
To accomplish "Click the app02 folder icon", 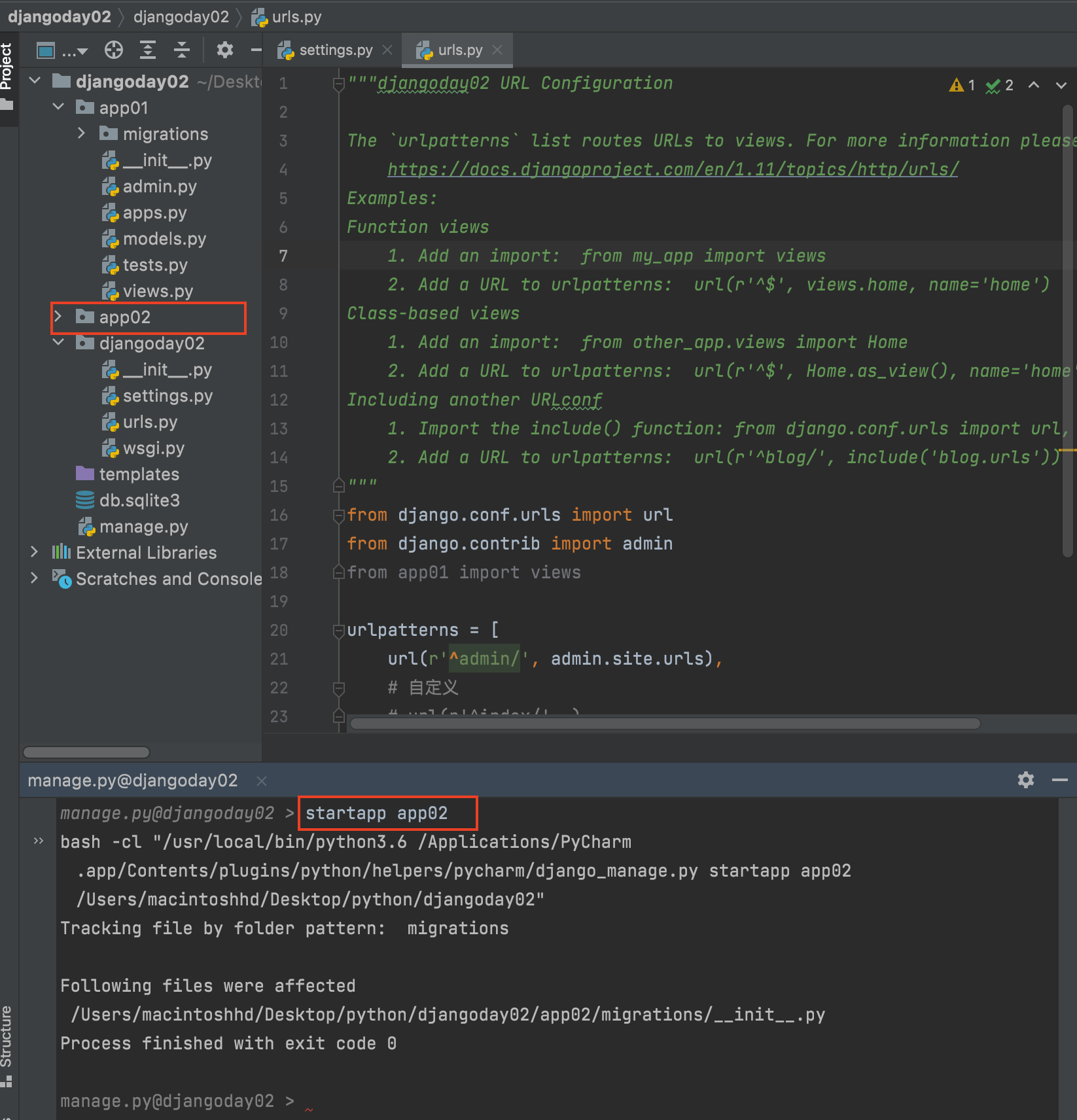I will click(85, 317).
